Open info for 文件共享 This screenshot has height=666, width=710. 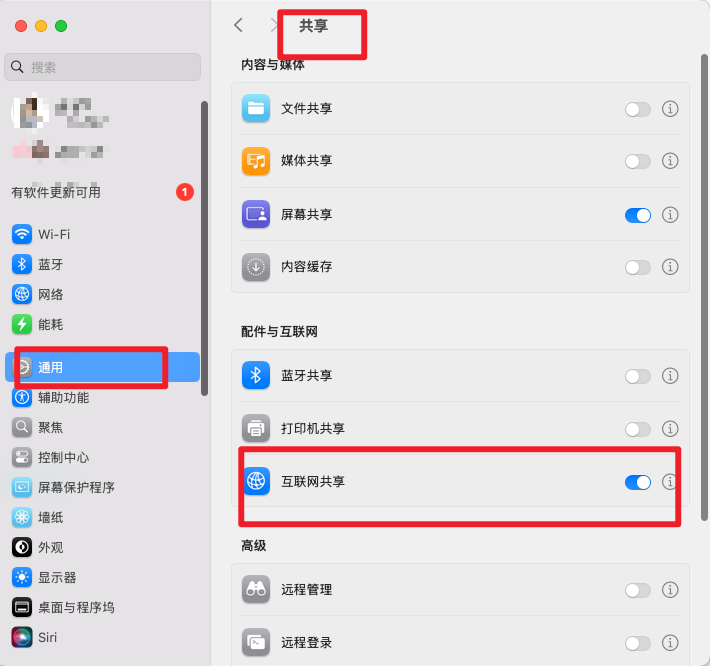(670, 109)
